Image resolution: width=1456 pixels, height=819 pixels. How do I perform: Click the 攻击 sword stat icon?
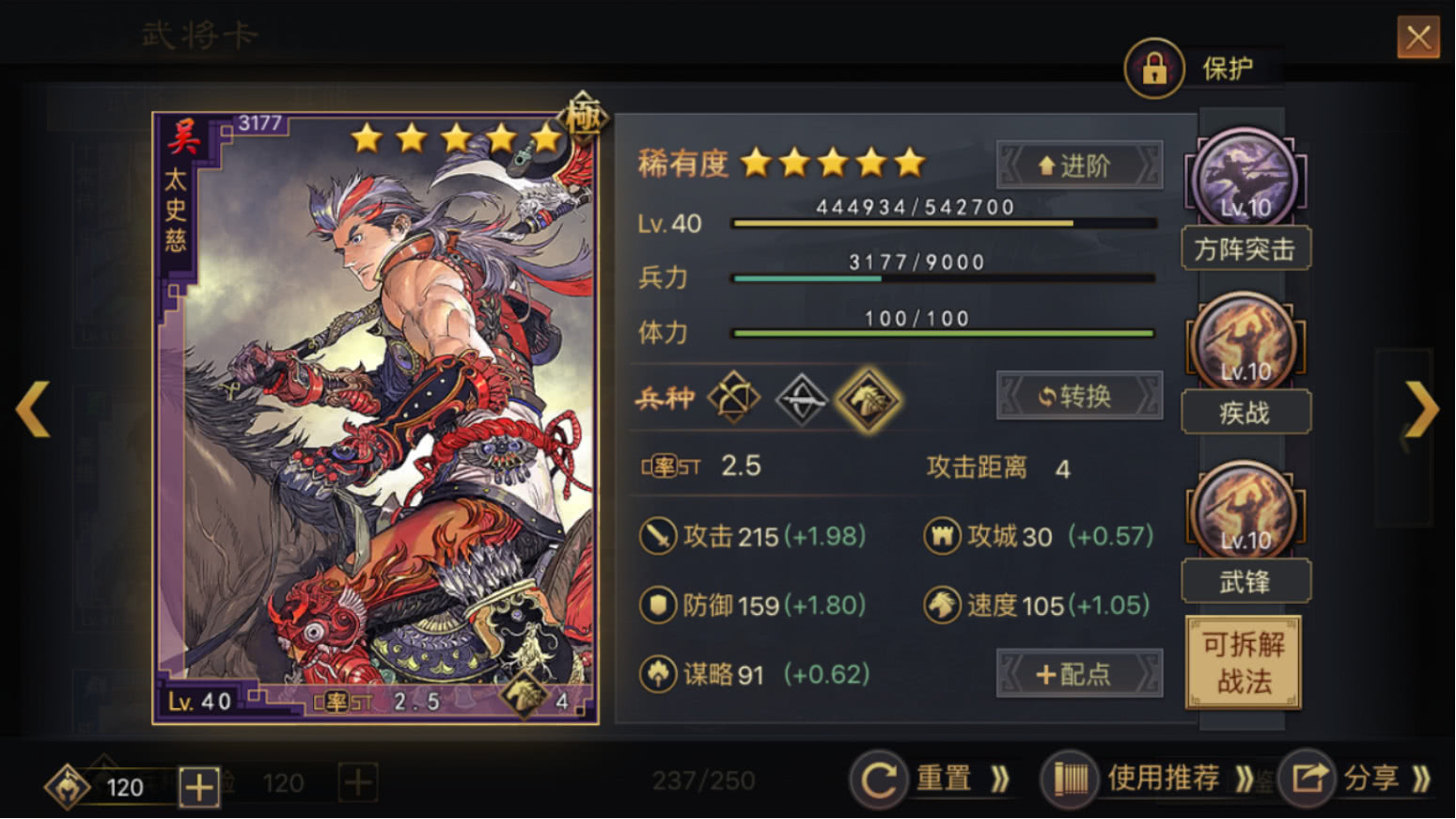pos(658,536)
